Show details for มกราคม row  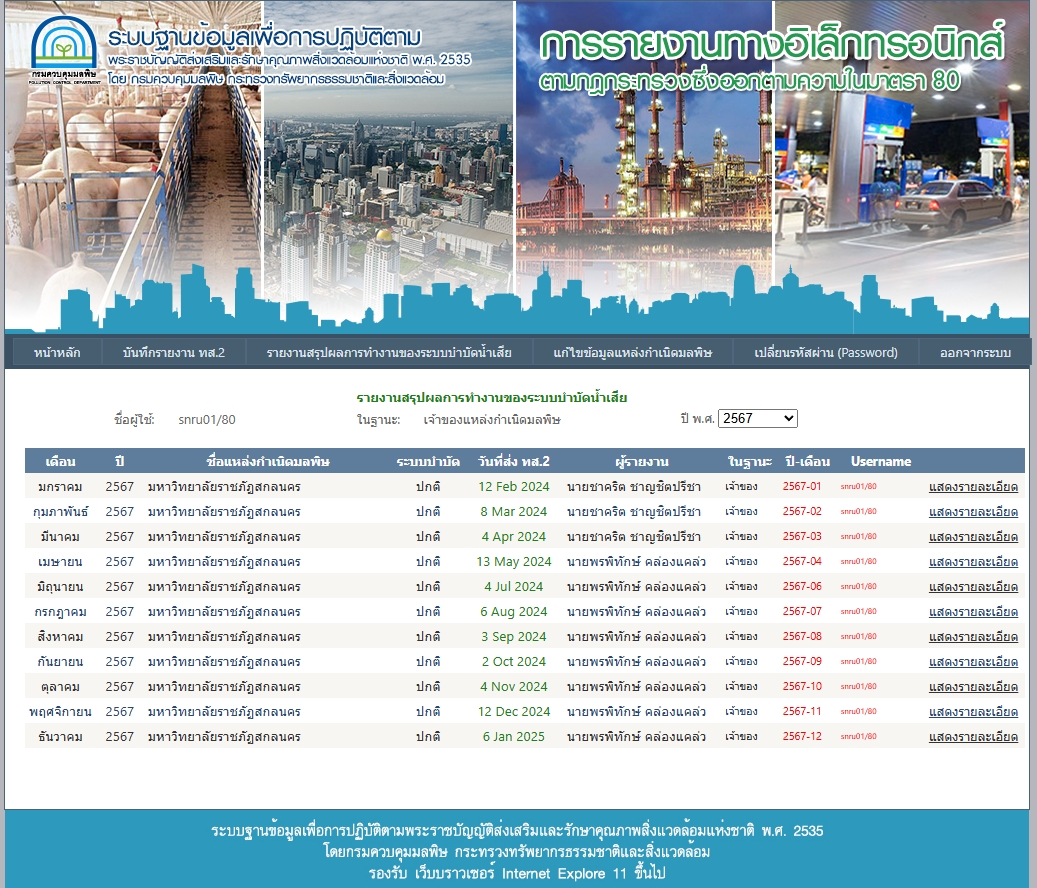pyautogui.click(x=973, y=487)
